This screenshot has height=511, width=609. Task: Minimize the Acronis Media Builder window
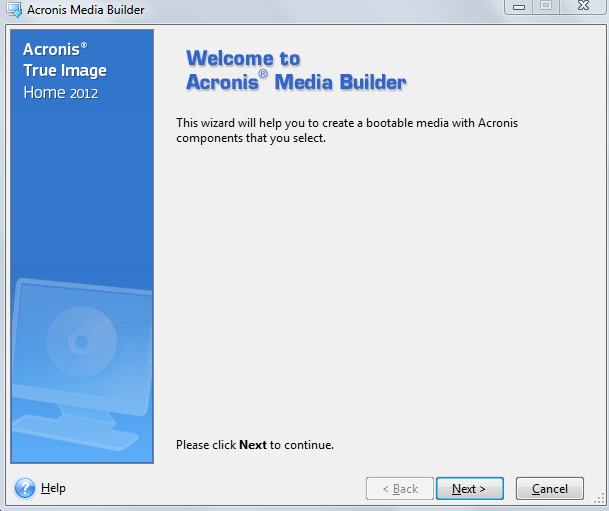[x=519, y=6]
